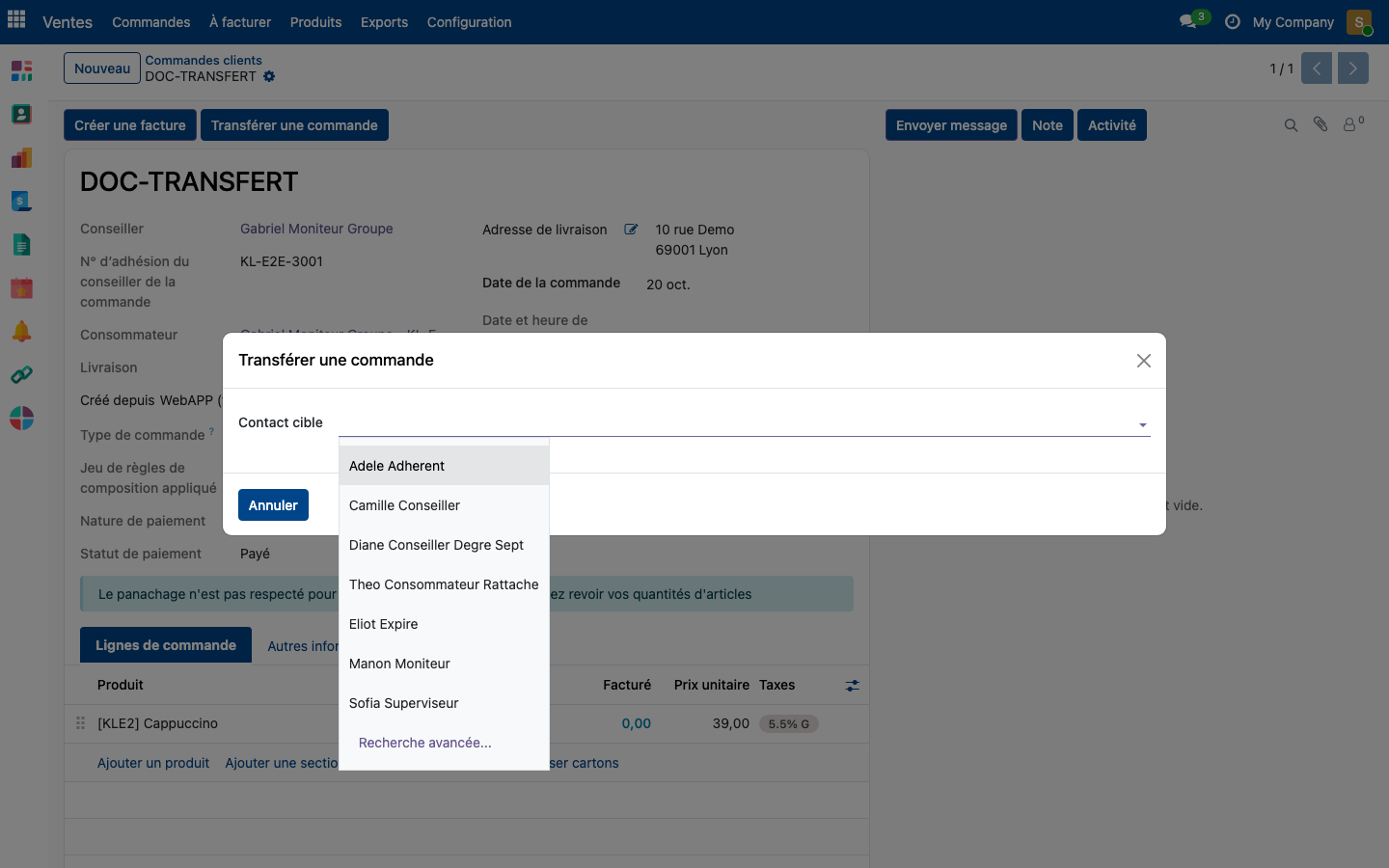Viewport: 1389px width, 868px height.
Task: Open the Configuration menu
Action: 470,22
